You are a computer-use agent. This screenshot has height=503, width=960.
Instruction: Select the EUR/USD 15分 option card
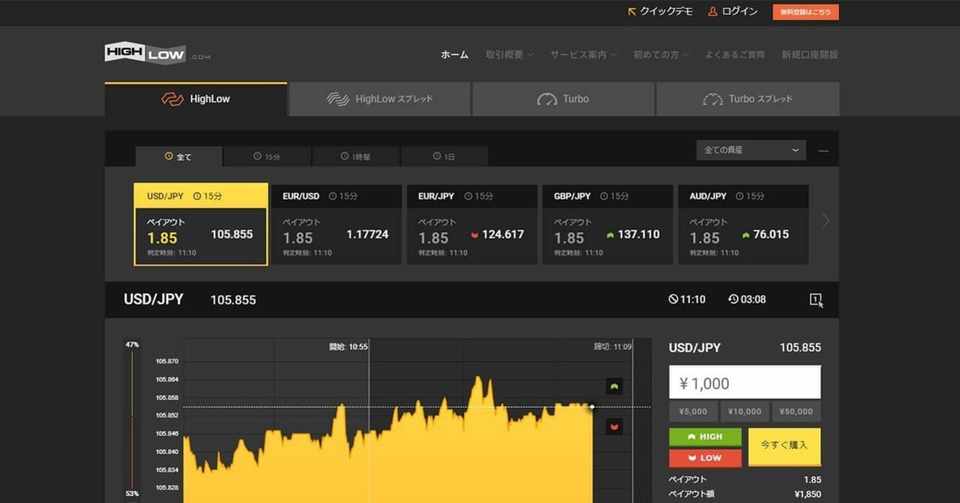pos(336,224)
